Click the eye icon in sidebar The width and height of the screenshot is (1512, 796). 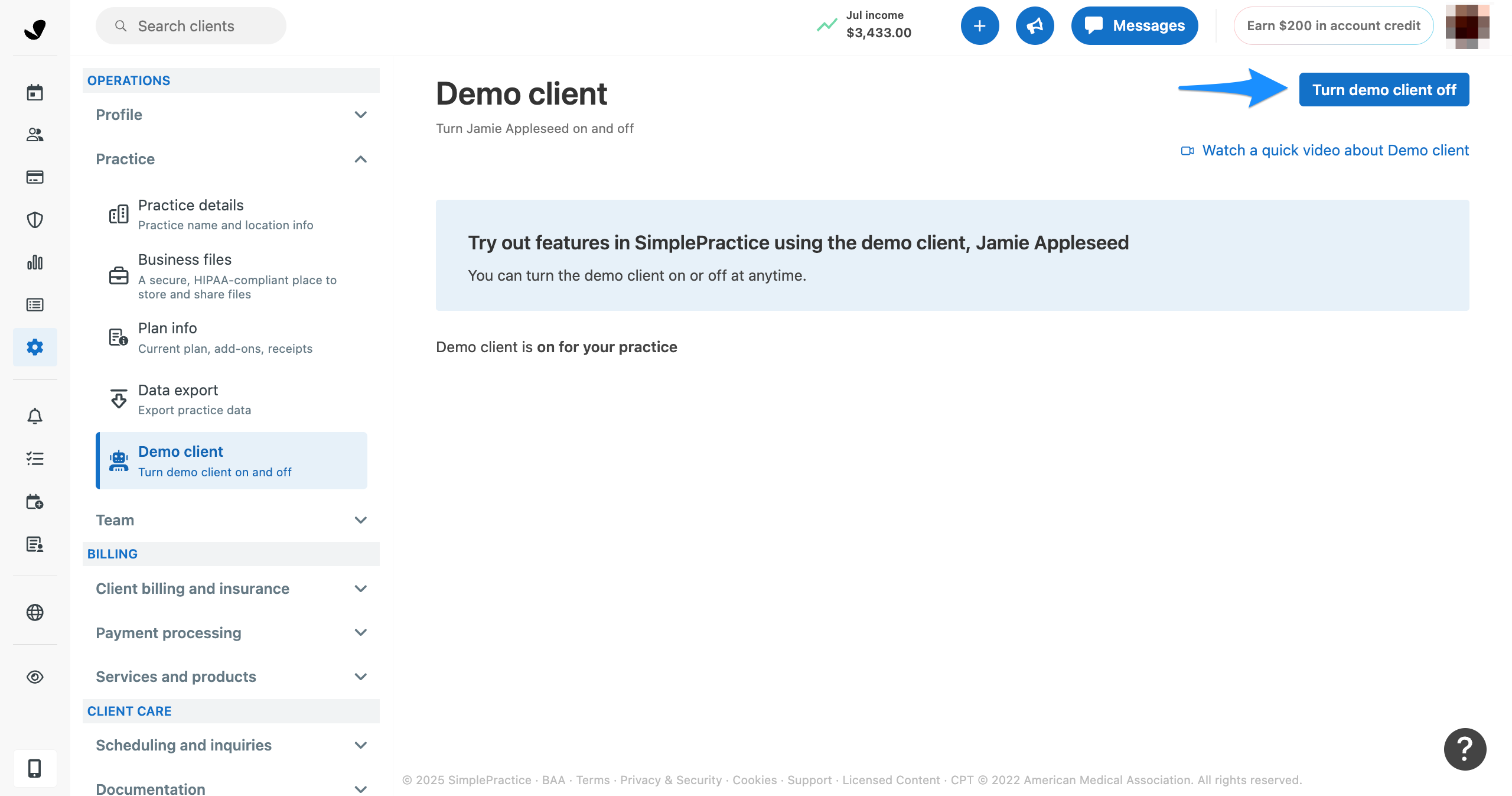click(x=35, y=677)
